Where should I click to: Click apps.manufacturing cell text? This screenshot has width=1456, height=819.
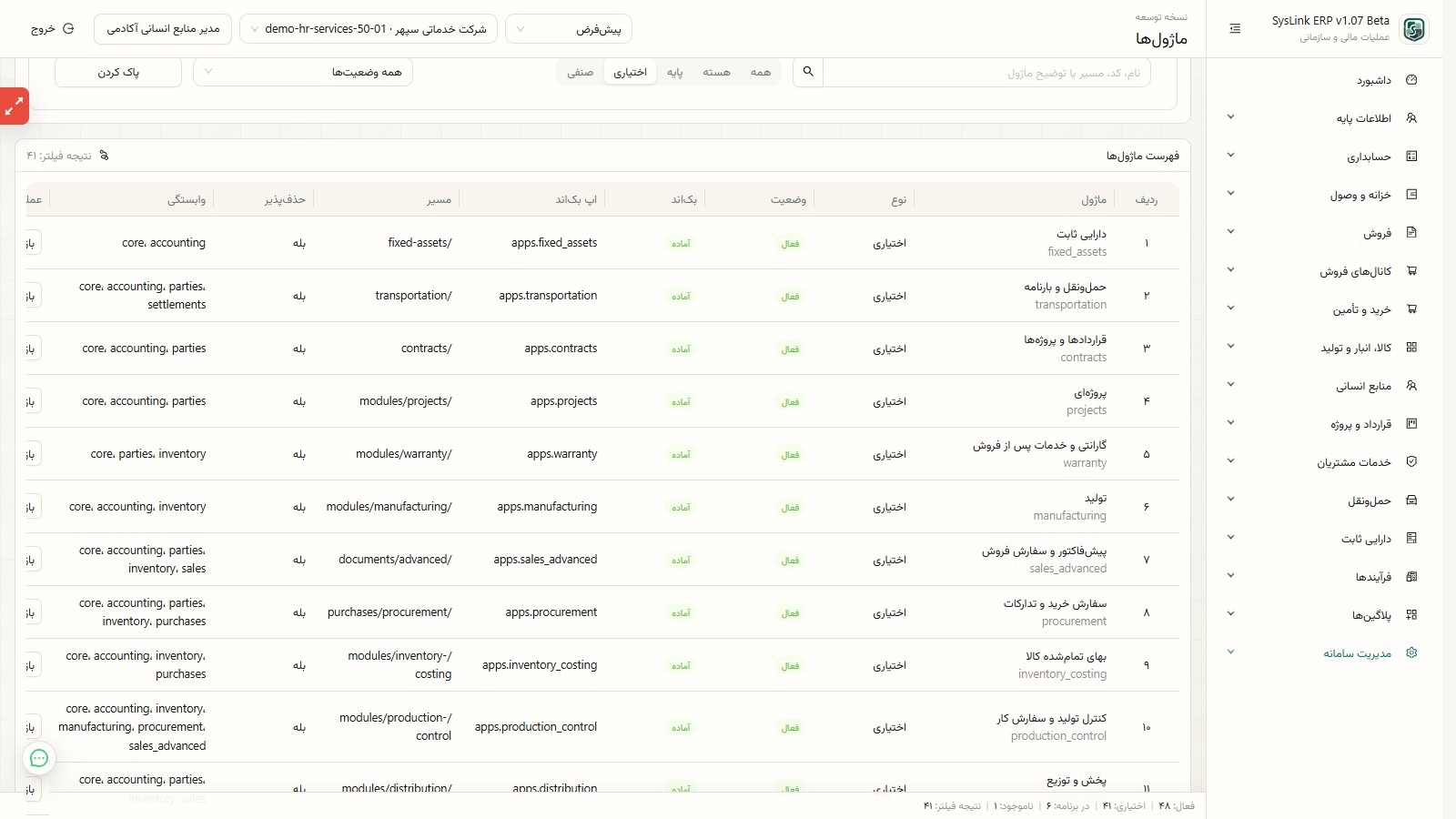[547, 507]
